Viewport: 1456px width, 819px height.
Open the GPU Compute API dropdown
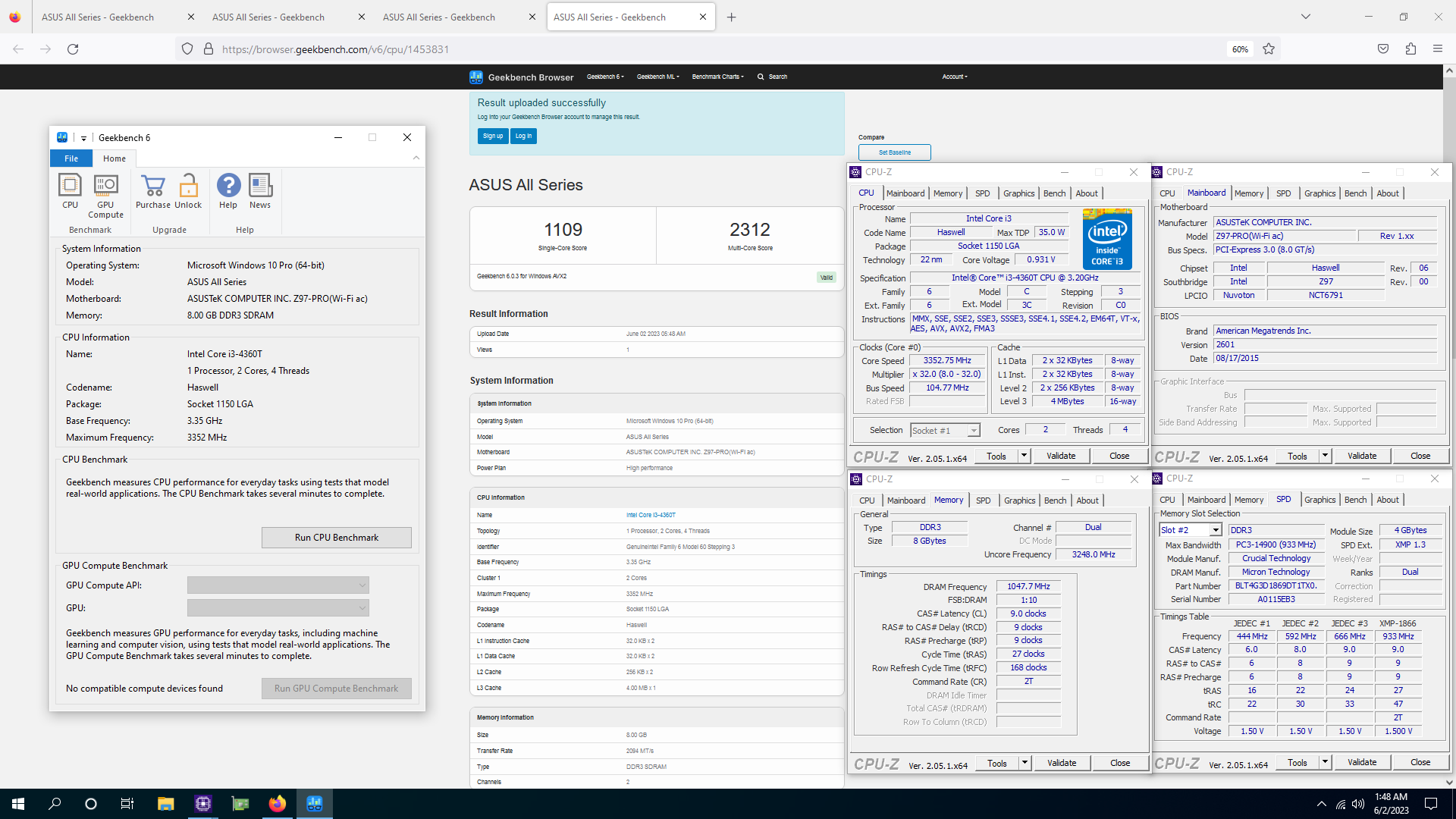click(278, 585)
